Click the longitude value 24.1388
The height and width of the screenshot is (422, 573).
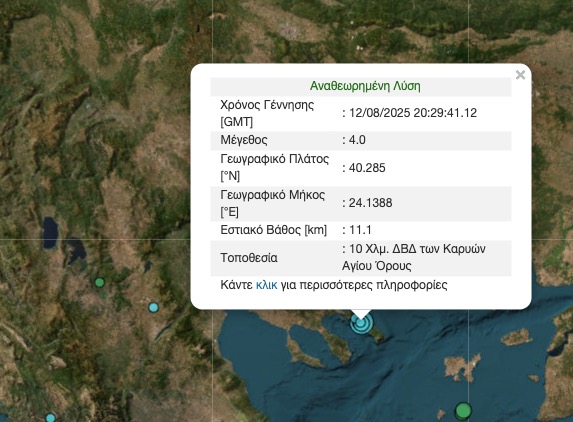(x=370, y=203)
